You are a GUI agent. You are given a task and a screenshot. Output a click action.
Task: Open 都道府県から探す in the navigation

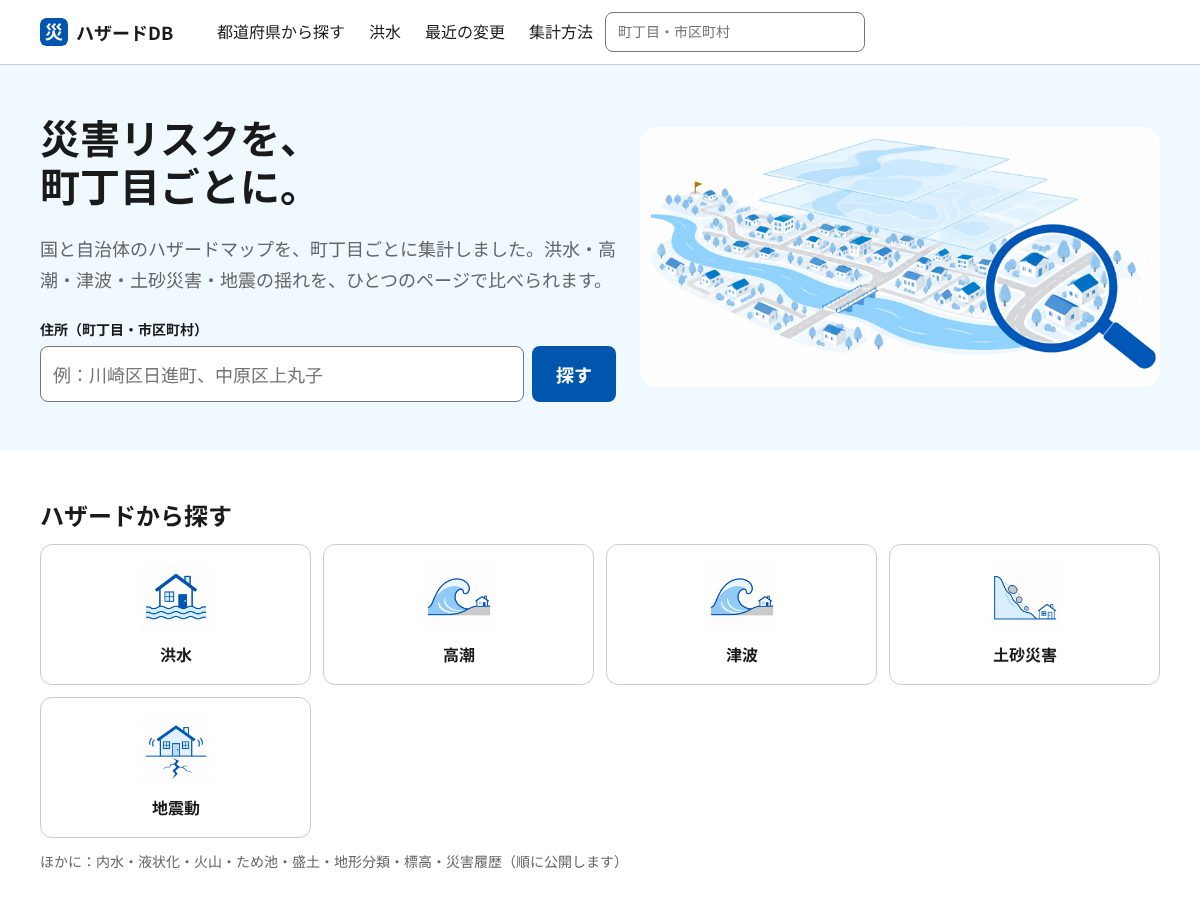[281, 32]
